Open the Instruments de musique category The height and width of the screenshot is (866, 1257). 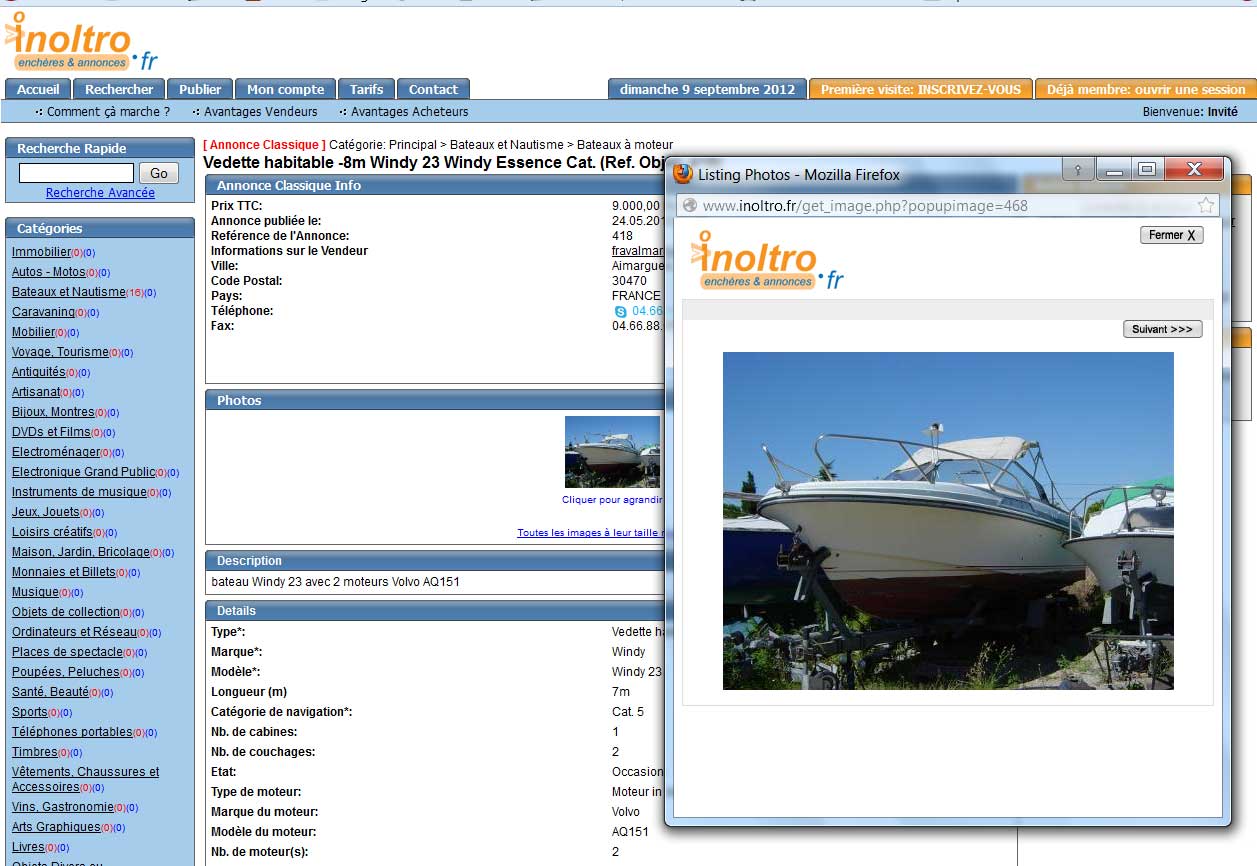tap(79, 492)
